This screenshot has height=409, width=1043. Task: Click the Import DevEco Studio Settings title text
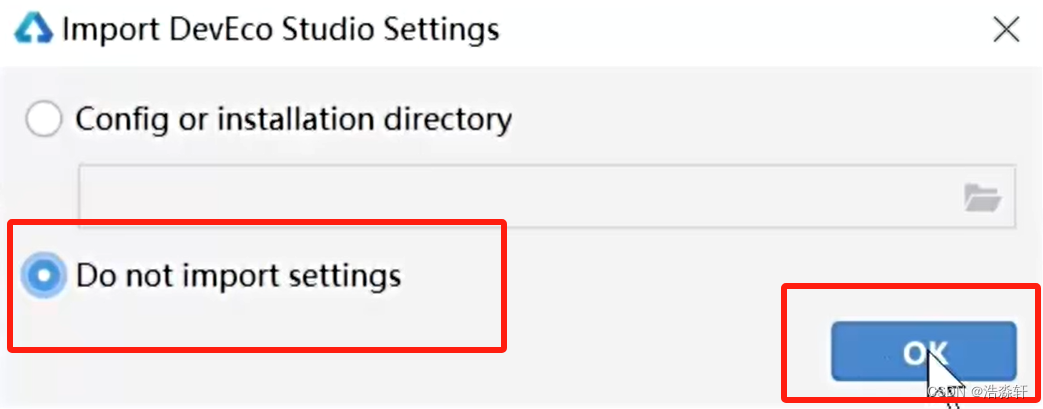(x=280, y=31)
